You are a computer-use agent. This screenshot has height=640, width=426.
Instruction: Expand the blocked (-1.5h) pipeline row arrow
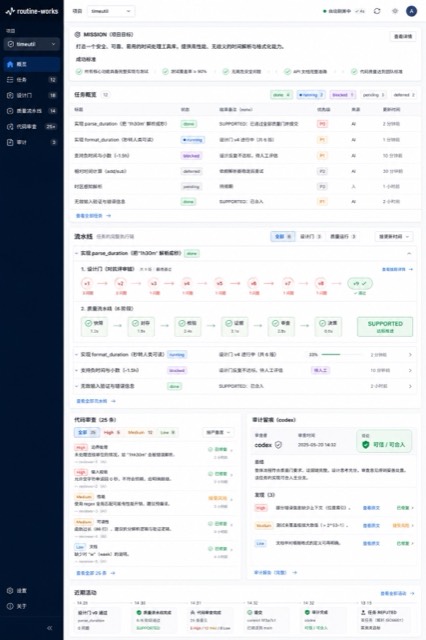click(410, 370)
